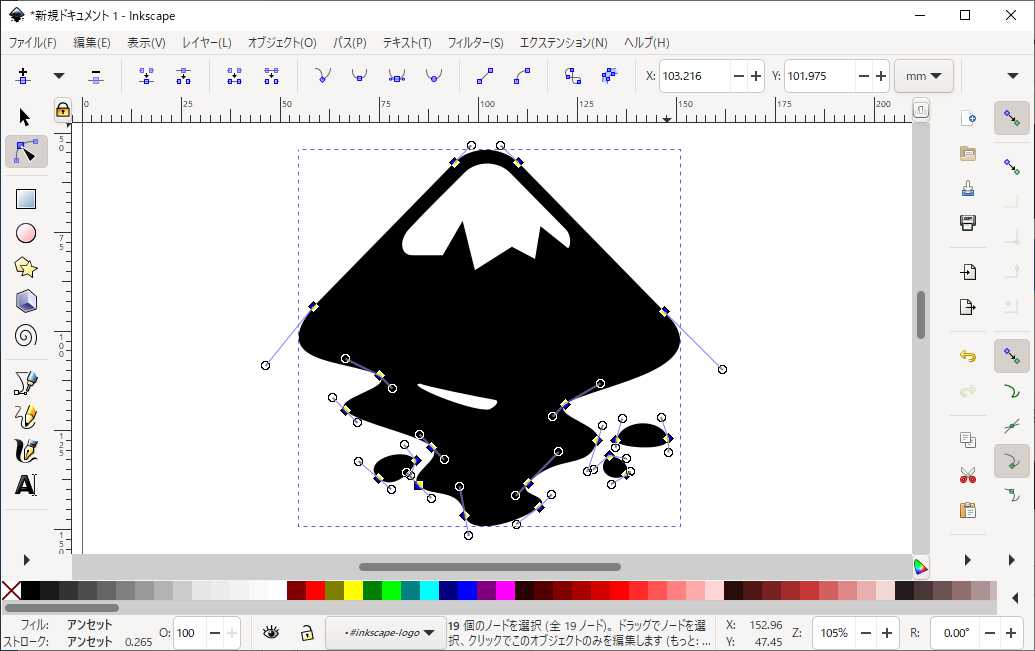
Task: Make selected nodes cusp (corner)
Action: [x=322, y=76]
